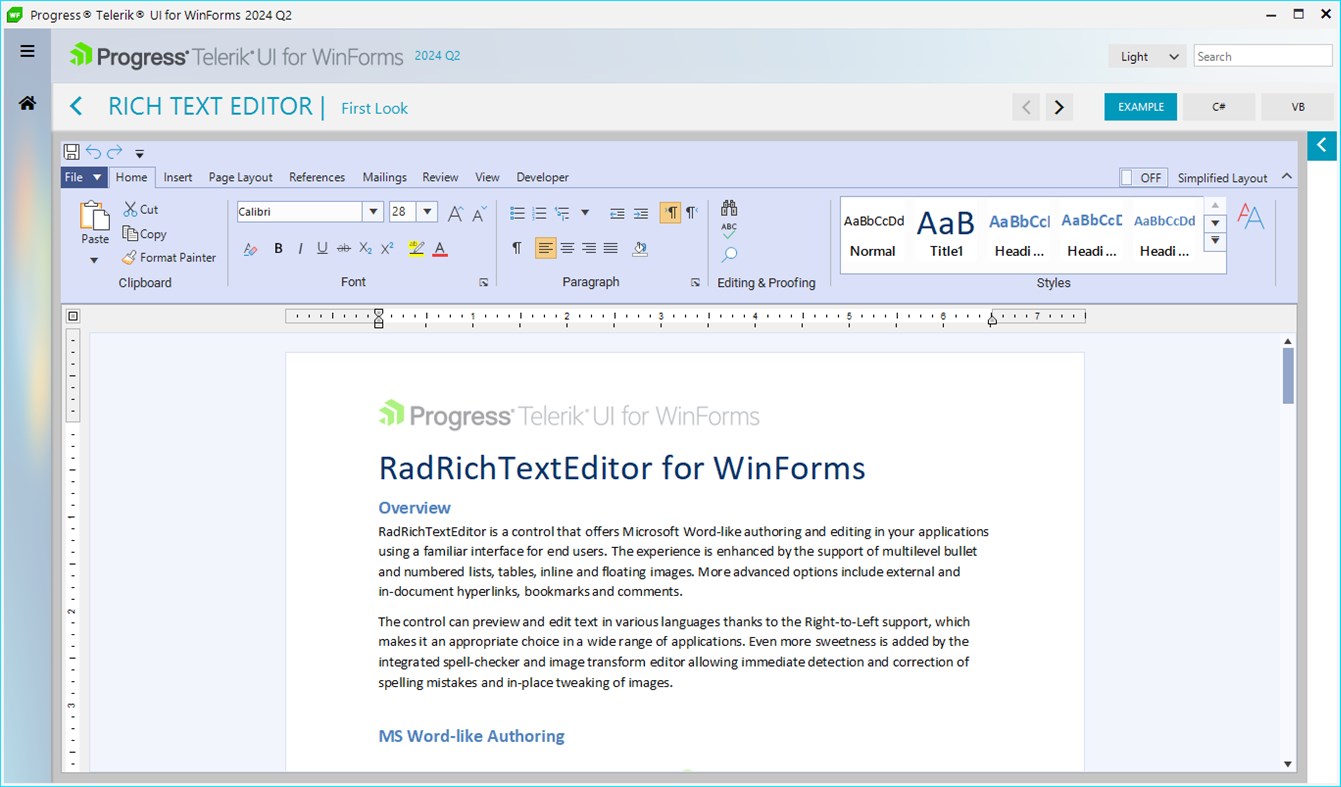Apply subscript formatting
The width and height of the screenshot is (1341, 787).
(x=366, y=248)
